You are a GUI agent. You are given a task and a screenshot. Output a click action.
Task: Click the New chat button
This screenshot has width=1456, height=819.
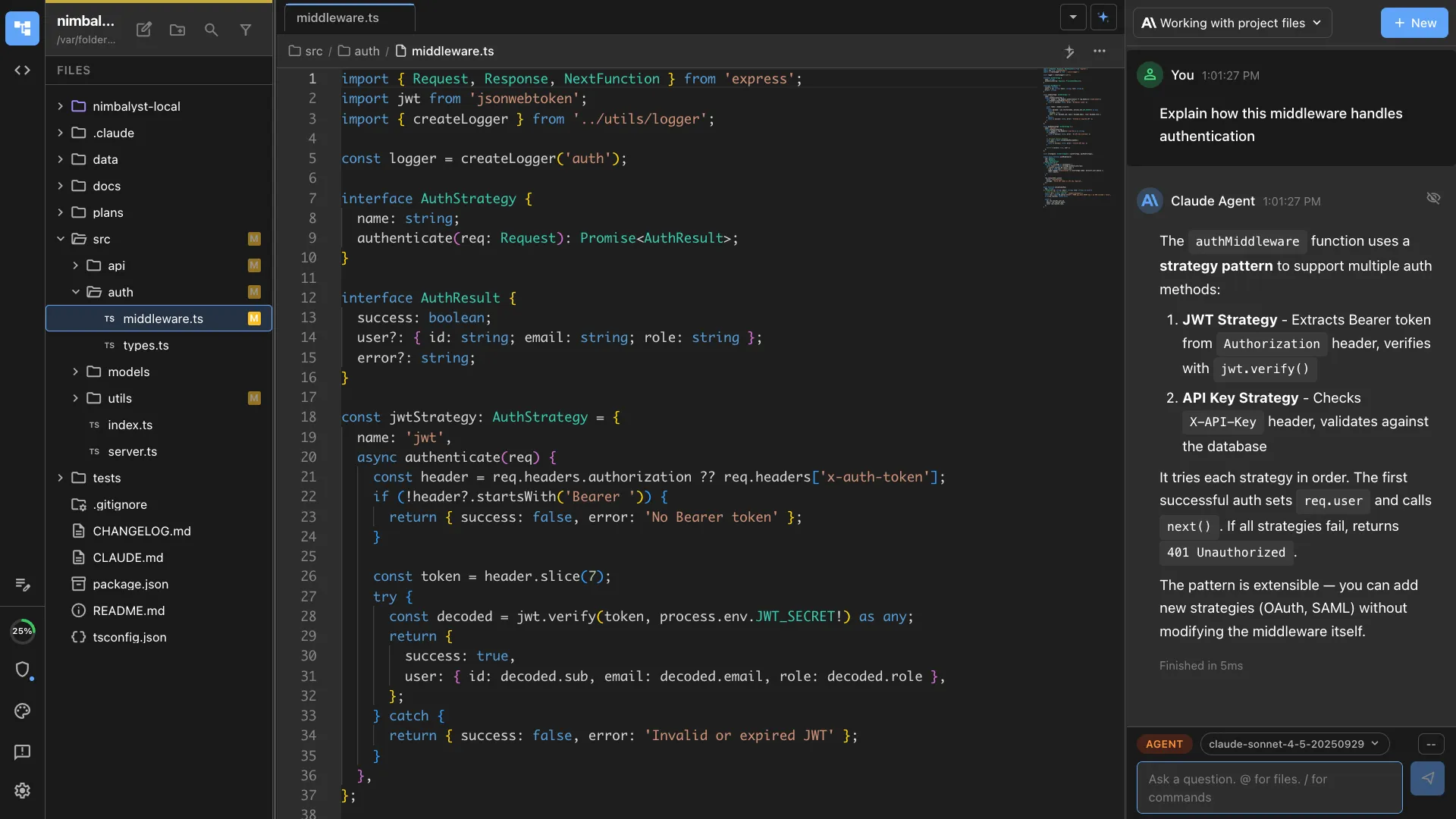(1414, 23)
